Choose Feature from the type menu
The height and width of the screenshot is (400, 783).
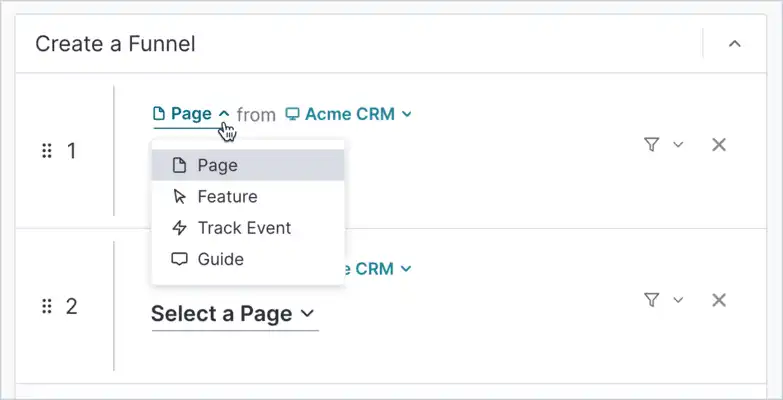pyautogui.click(x=248, y=197)
